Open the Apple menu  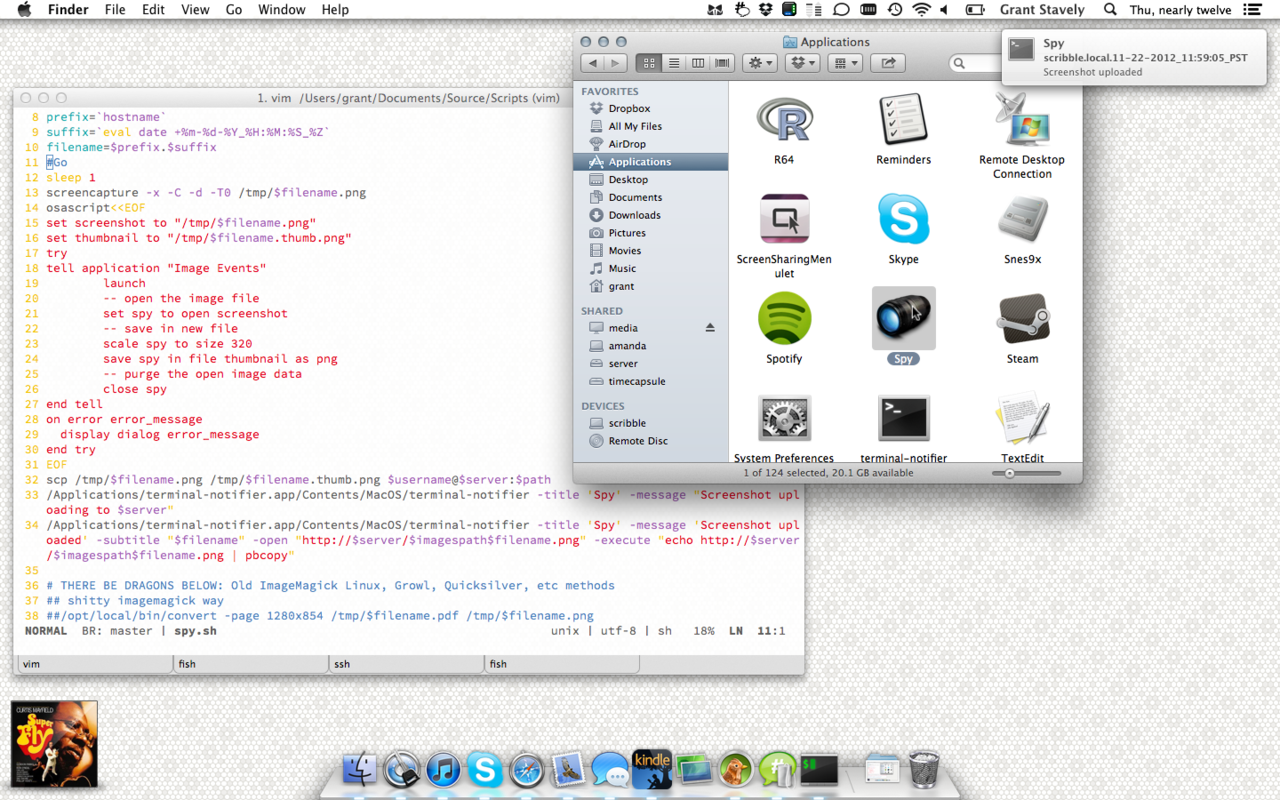(x=25, y=10)
